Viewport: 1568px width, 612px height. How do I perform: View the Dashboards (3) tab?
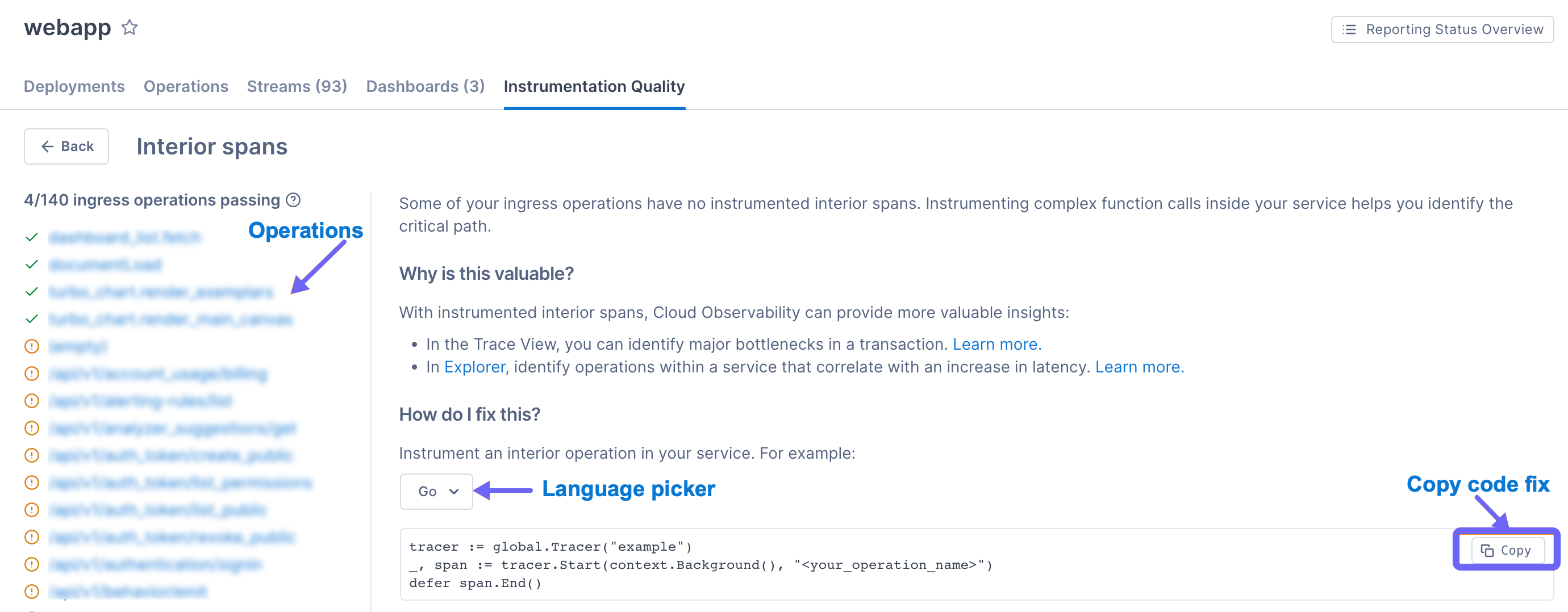pyautogui.click(x=425, y=86)
